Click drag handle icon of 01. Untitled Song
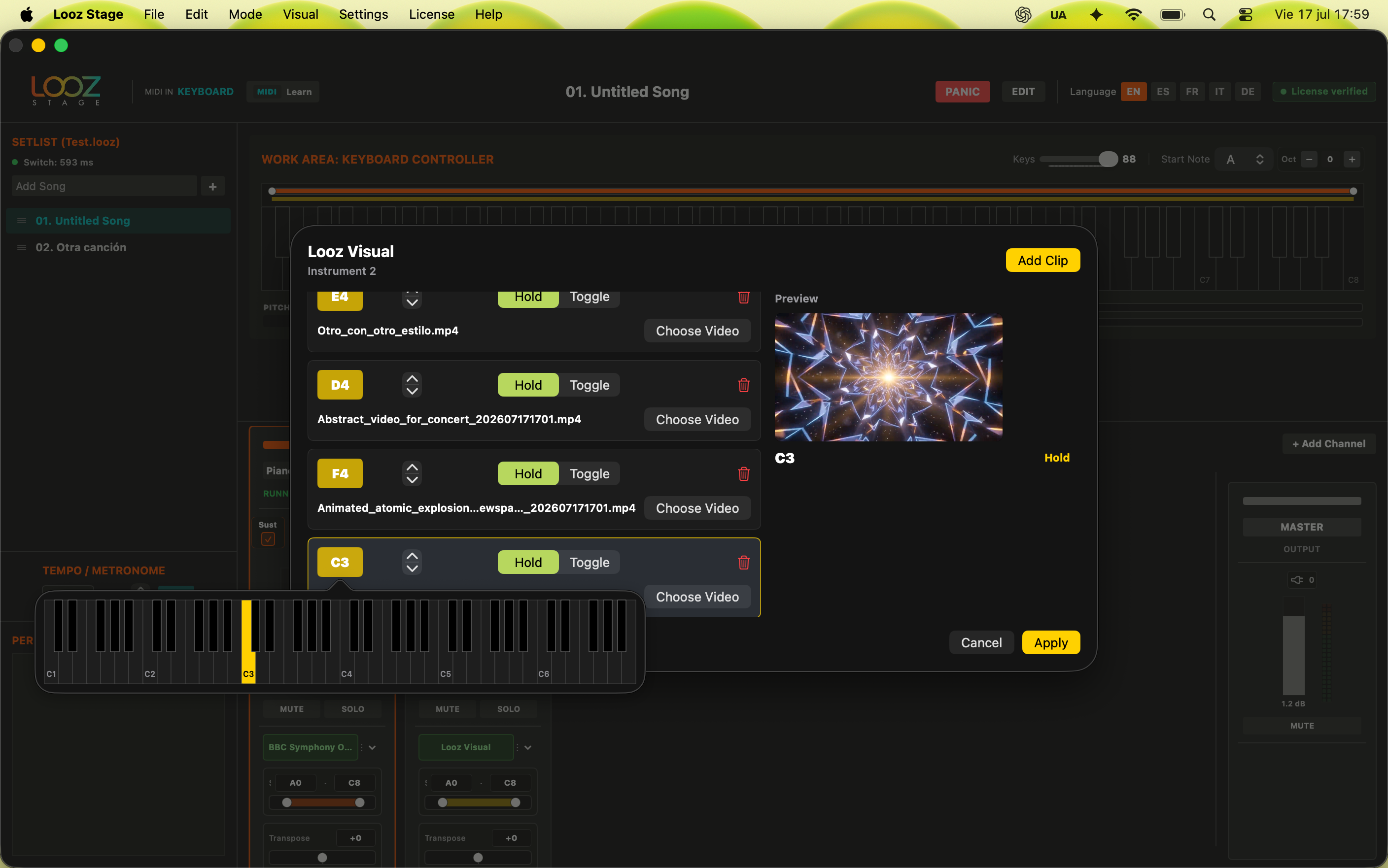The image size is (1388, 868). [x=22, y=220]
